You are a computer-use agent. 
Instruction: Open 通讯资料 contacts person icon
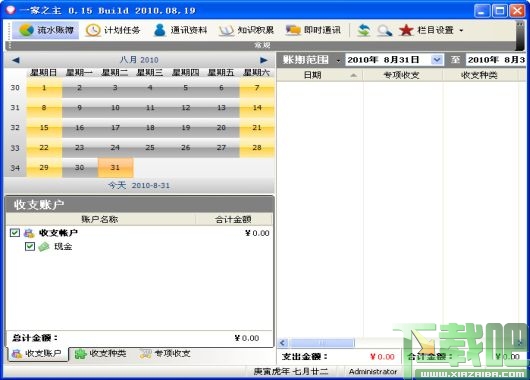click(x=180, y=30)
